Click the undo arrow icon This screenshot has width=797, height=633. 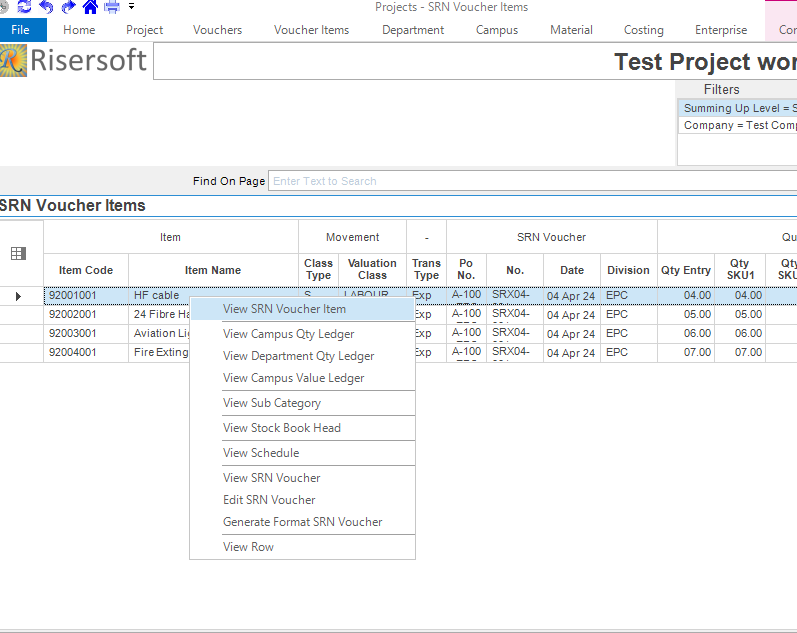coord(46,7)
